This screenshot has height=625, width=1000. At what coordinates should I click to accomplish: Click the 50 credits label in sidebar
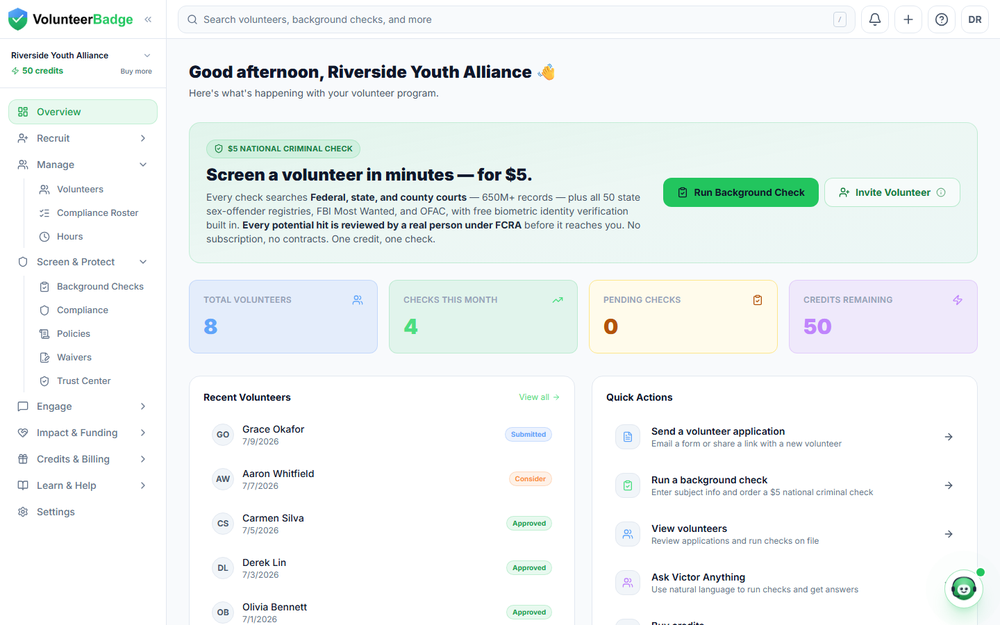(42, 71)
